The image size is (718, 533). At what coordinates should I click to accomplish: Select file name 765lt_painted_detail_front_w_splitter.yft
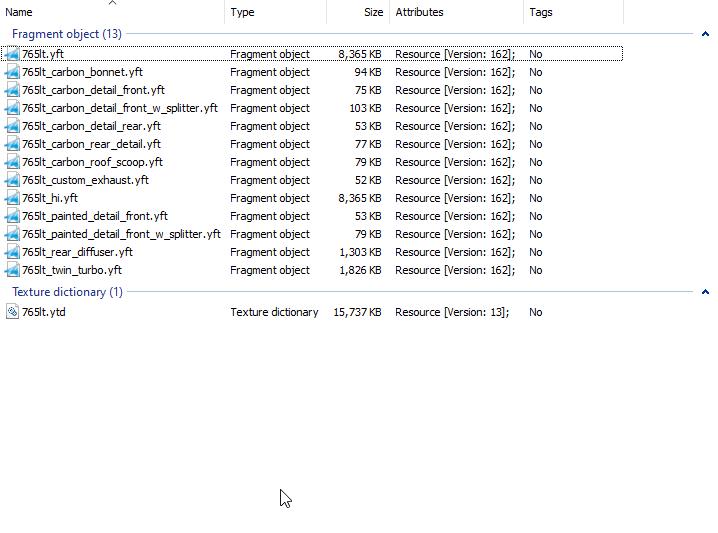(x=121, y=234)
